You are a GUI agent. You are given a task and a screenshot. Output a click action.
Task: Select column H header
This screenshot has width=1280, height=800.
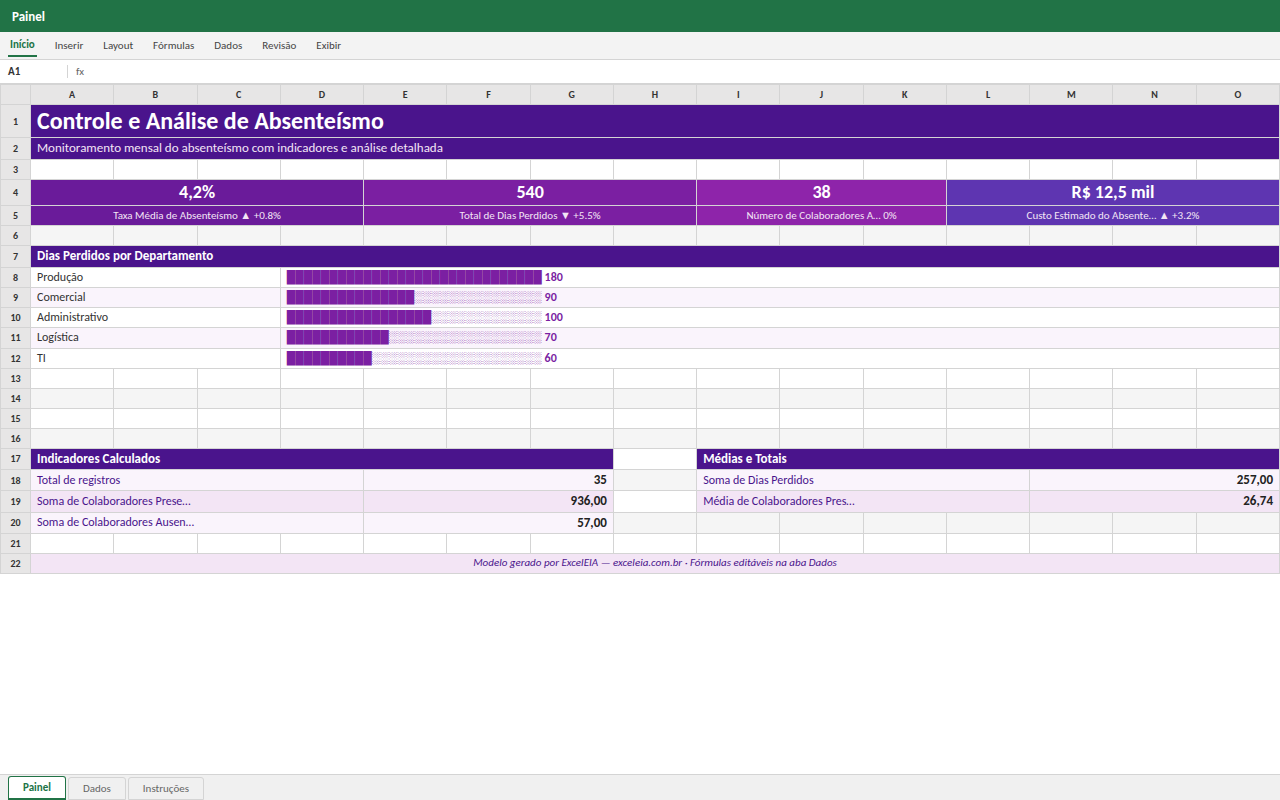655,95
